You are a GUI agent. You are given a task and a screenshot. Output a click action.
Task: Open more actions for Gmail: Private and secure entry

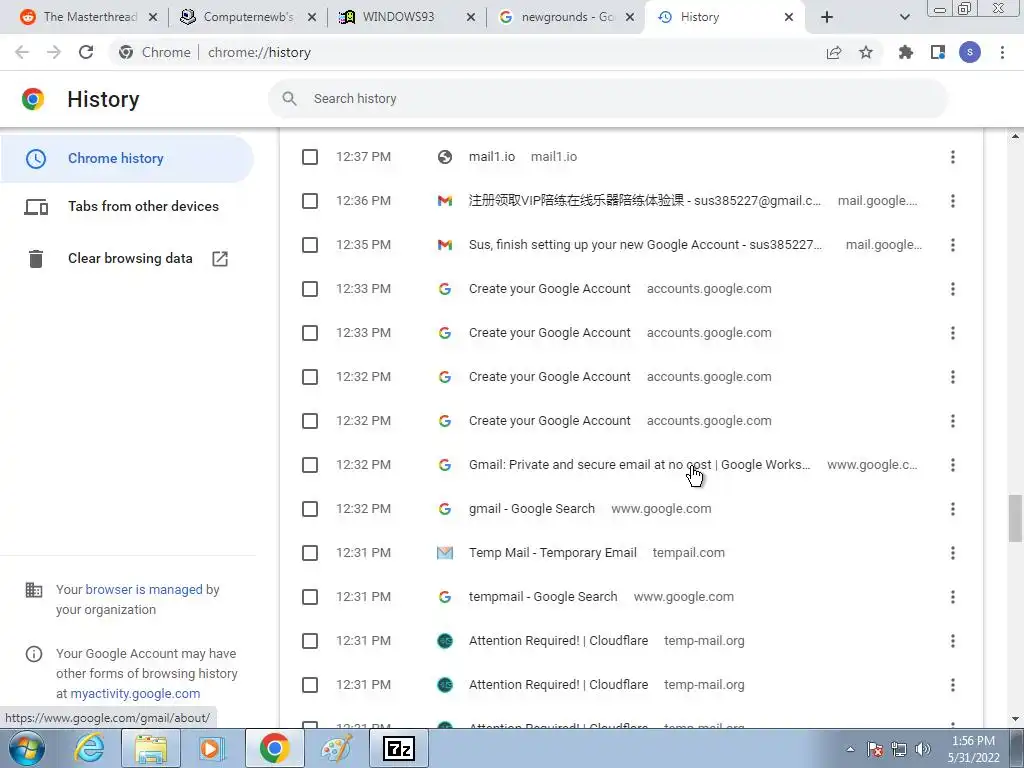pyautogui.click(x=953, y=465)
